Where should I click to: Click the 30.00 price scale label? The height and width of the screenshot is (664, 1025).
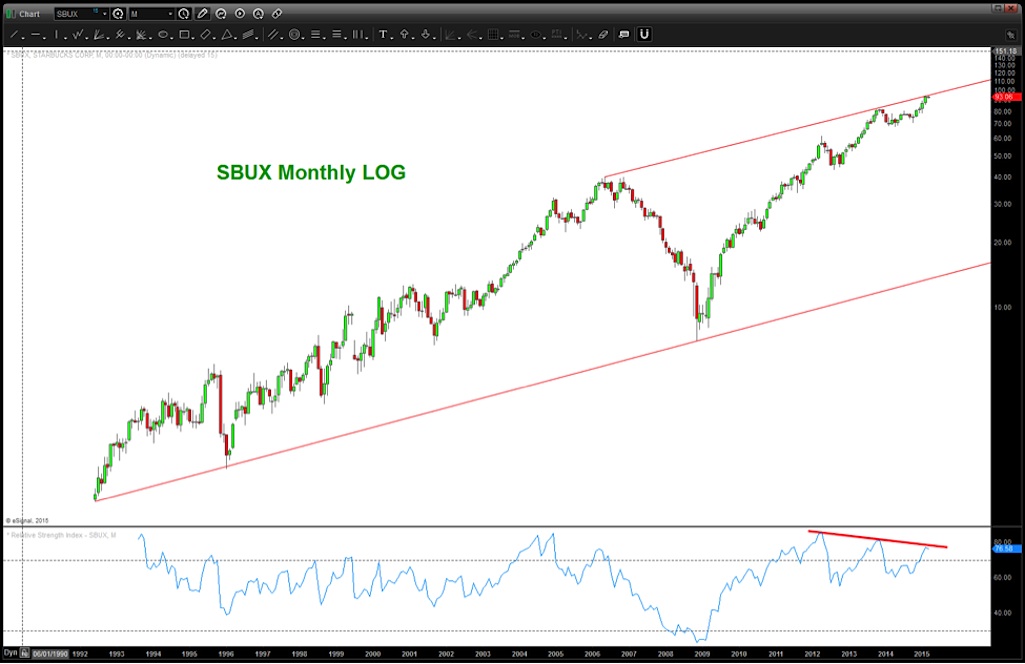pyautogui.click(x=1003, y=204)
